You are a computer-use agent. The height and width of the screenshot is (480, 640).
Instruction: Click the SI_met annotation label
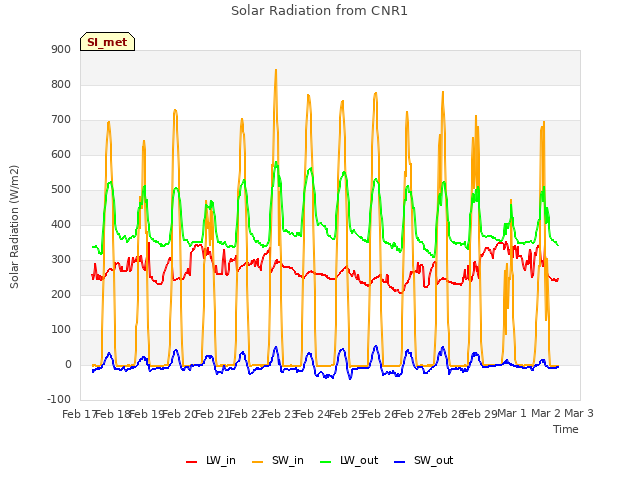tap(107, 42)
